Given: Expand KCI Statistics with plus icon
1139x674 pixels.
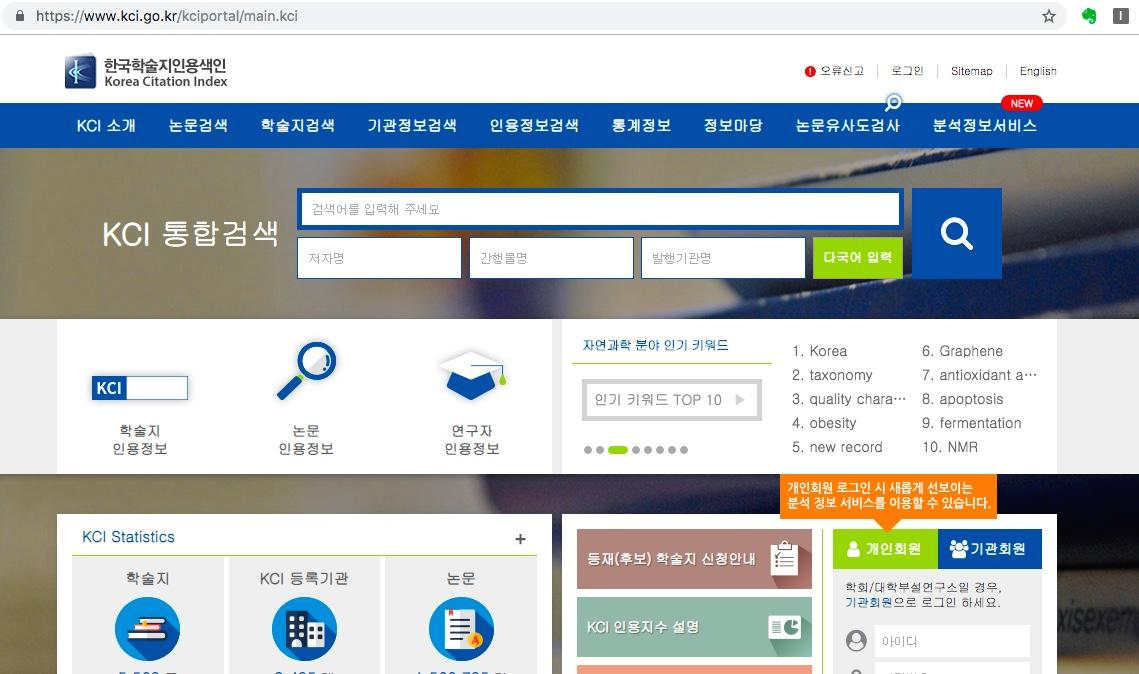Looking at the screenshot, I should click(x=520, y=539).
